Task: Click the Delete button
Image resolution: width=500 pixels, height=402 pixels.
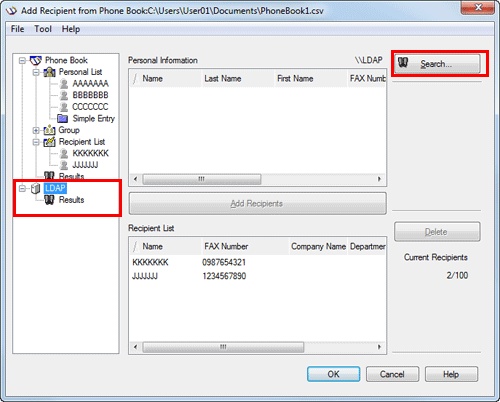Action: point(437,232)
